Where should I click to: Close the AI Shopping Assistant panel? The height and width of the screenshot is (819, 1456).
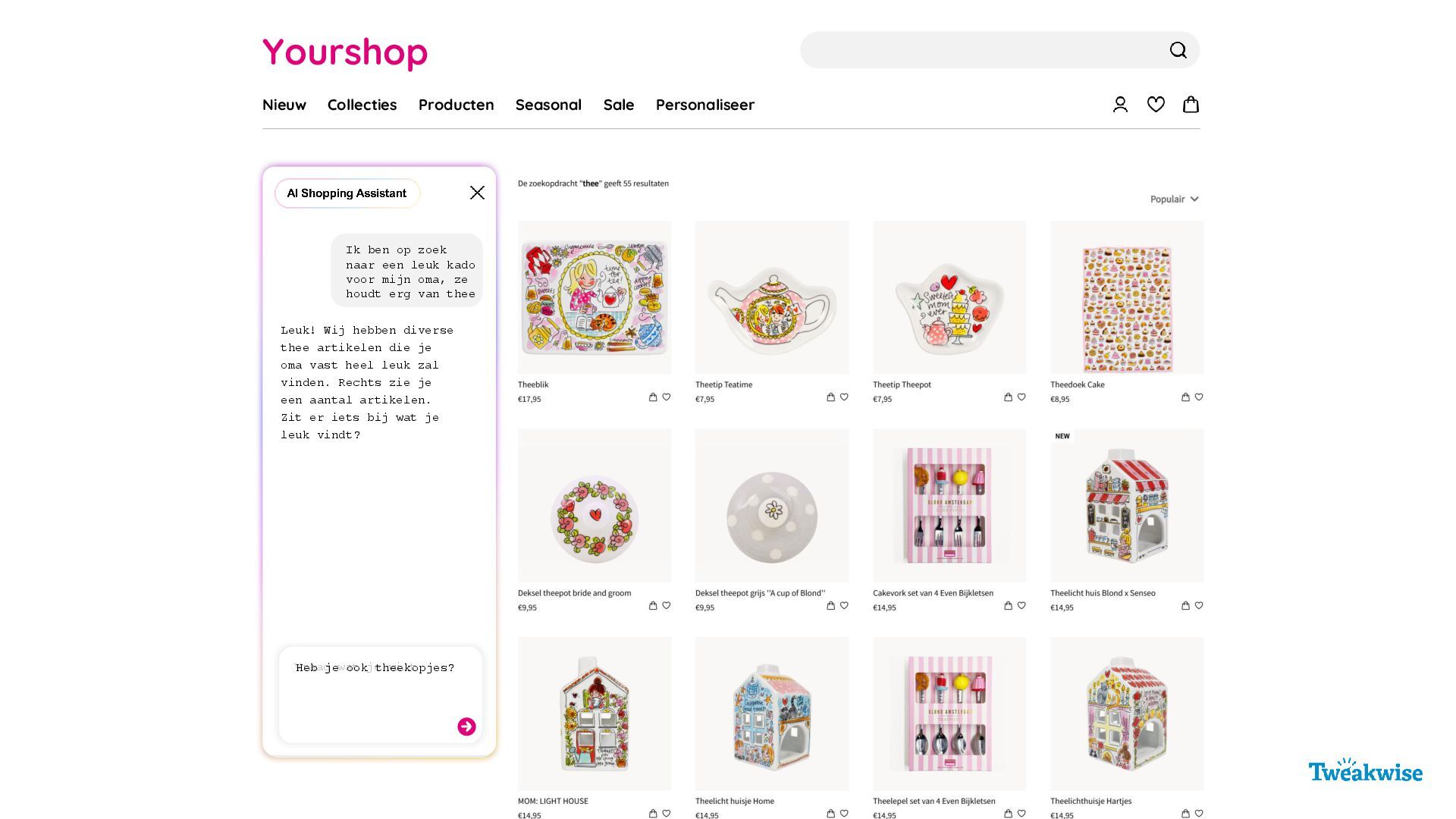[x=477, y=193]
